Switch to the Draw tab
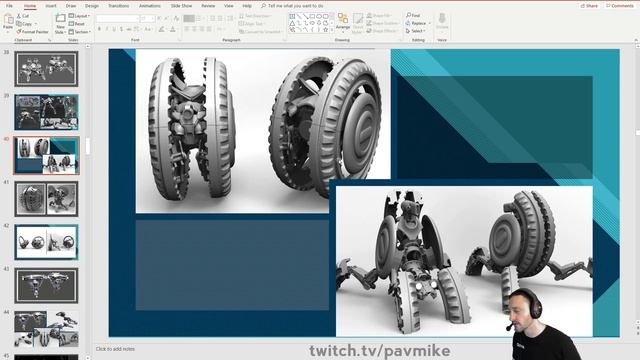The height and width of the screenshot is (360, 640). point(71,6)
